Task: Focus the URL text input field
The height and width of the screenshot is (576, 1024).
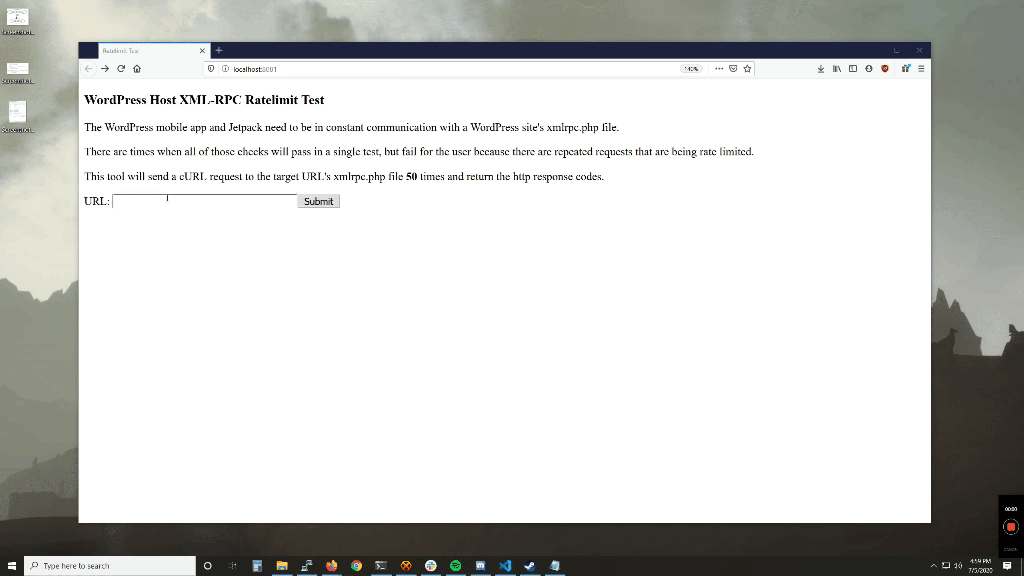Action: 204,201
